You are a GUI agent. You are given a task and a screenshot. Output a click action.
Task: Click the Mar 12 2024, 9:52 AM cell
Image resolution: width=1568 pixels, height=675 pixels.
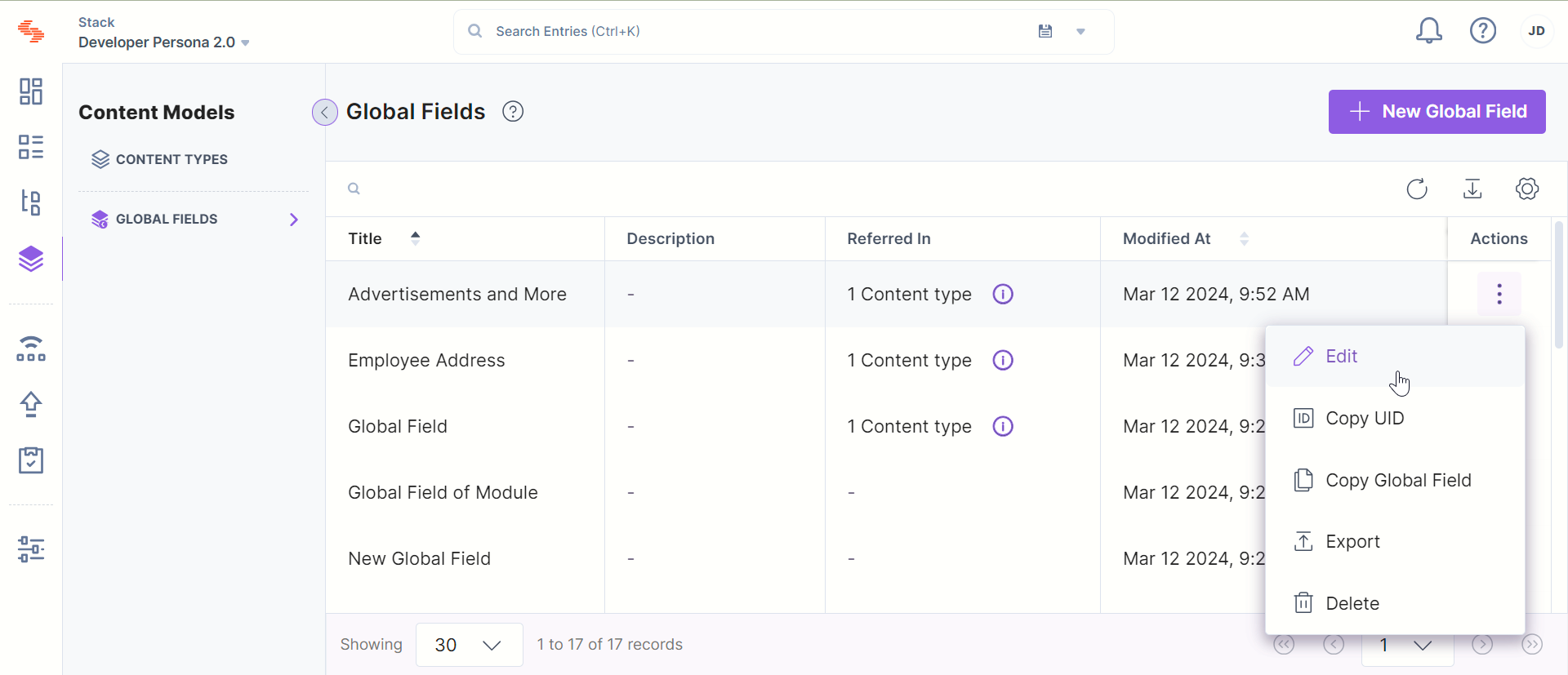(1216, 294)
